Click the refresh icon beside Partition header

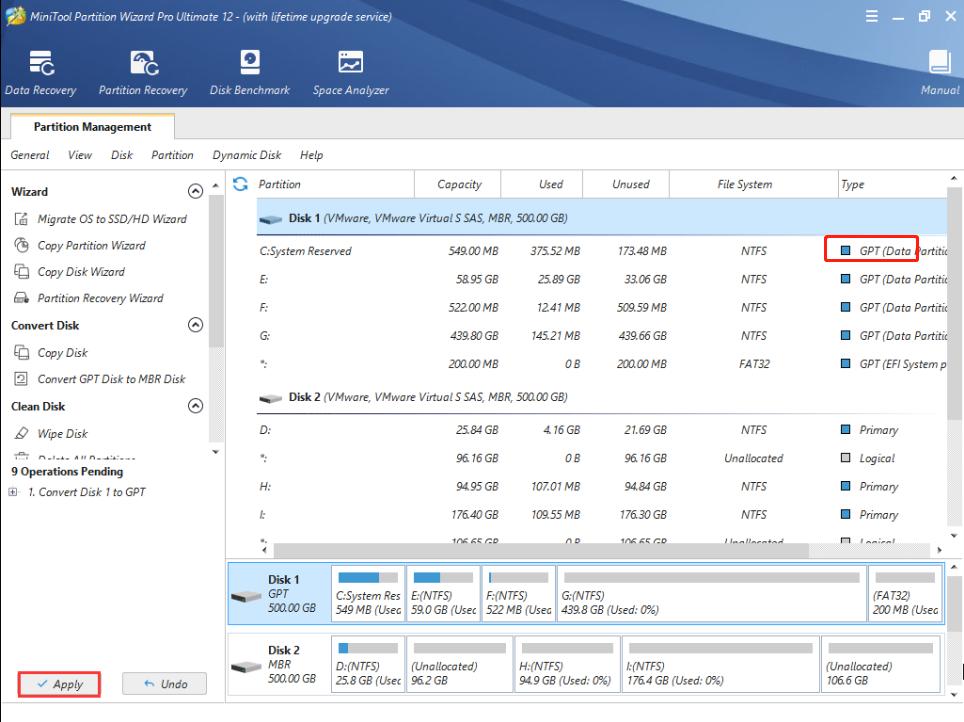tap(240, 184)
